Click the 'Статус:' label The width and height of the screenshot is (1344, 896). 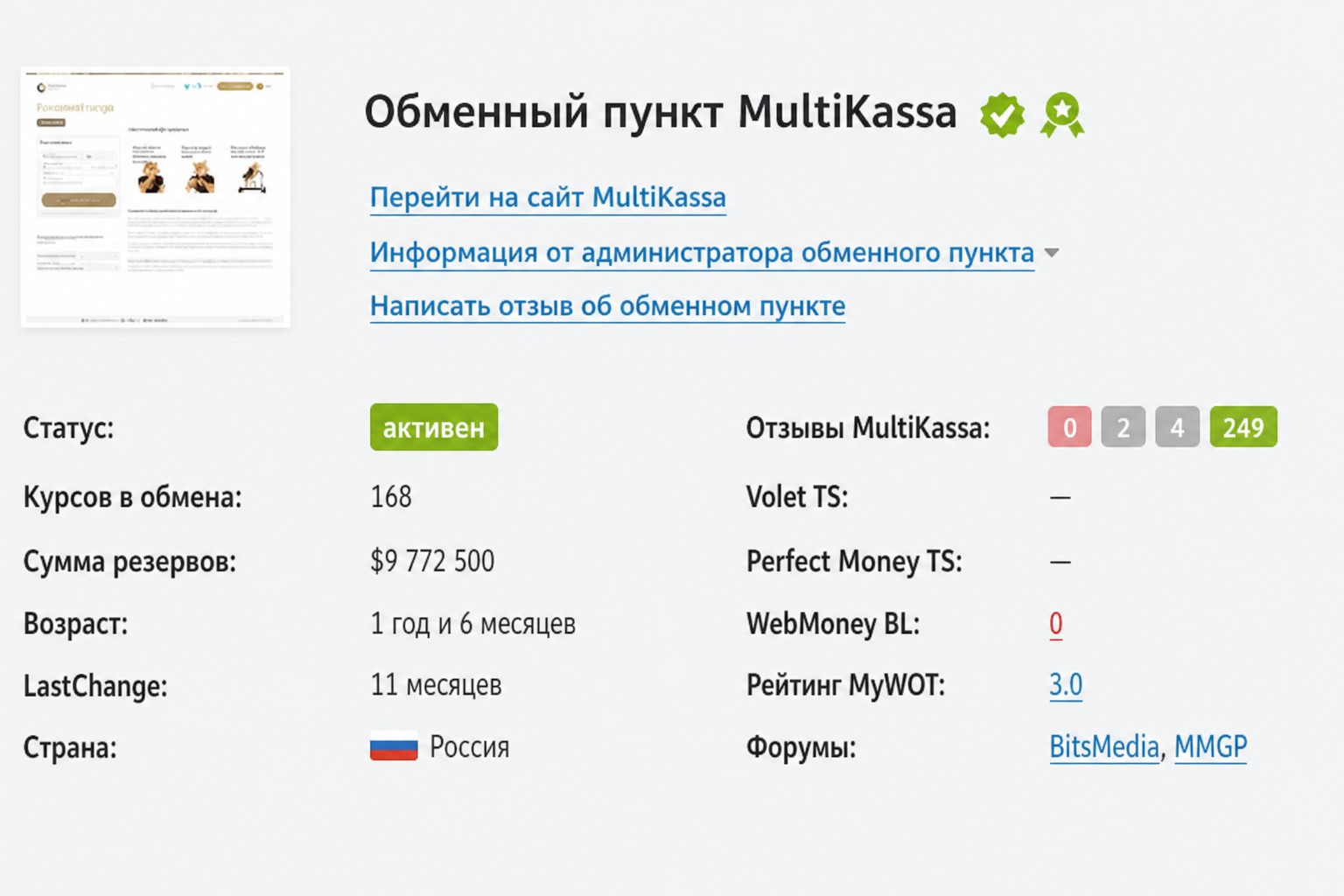click(68, 428)
